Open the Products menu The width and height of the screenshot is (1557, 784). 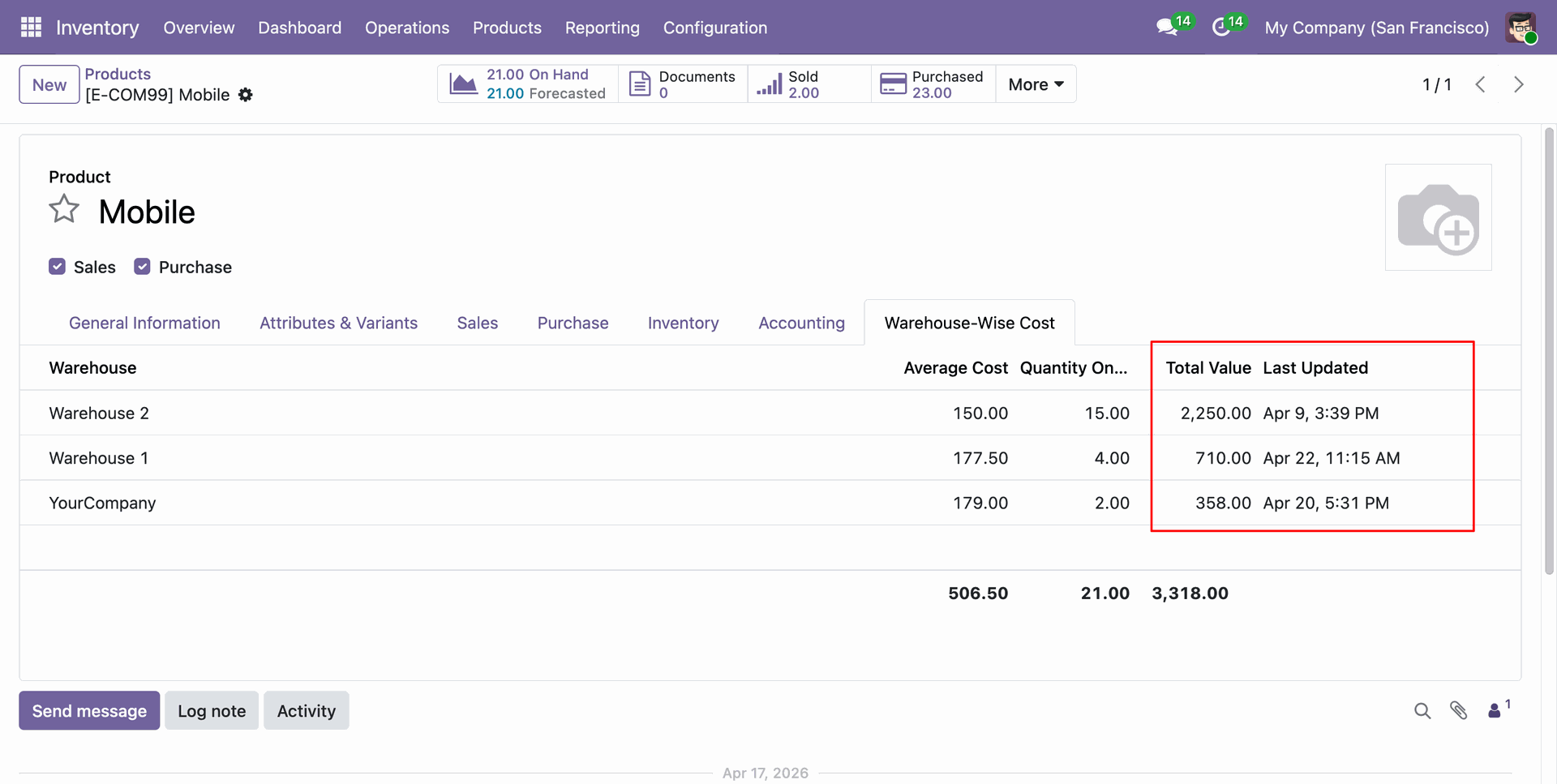pos(507,28)
